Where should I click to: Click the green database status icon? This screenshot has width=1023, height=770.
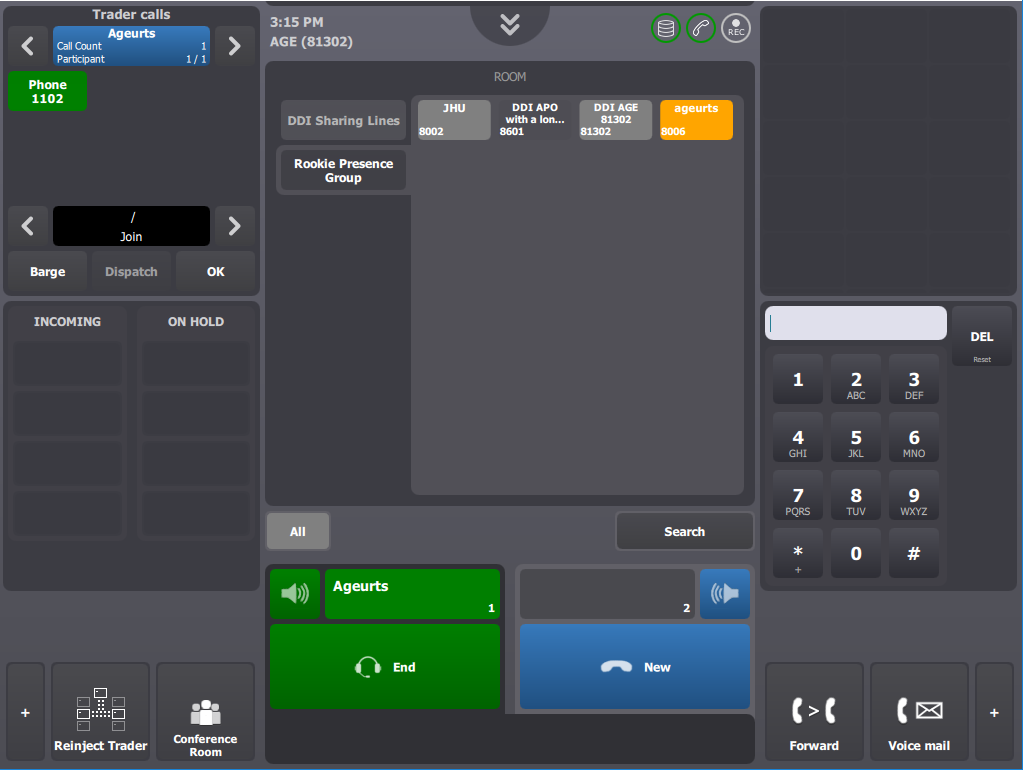coord(665,29)
